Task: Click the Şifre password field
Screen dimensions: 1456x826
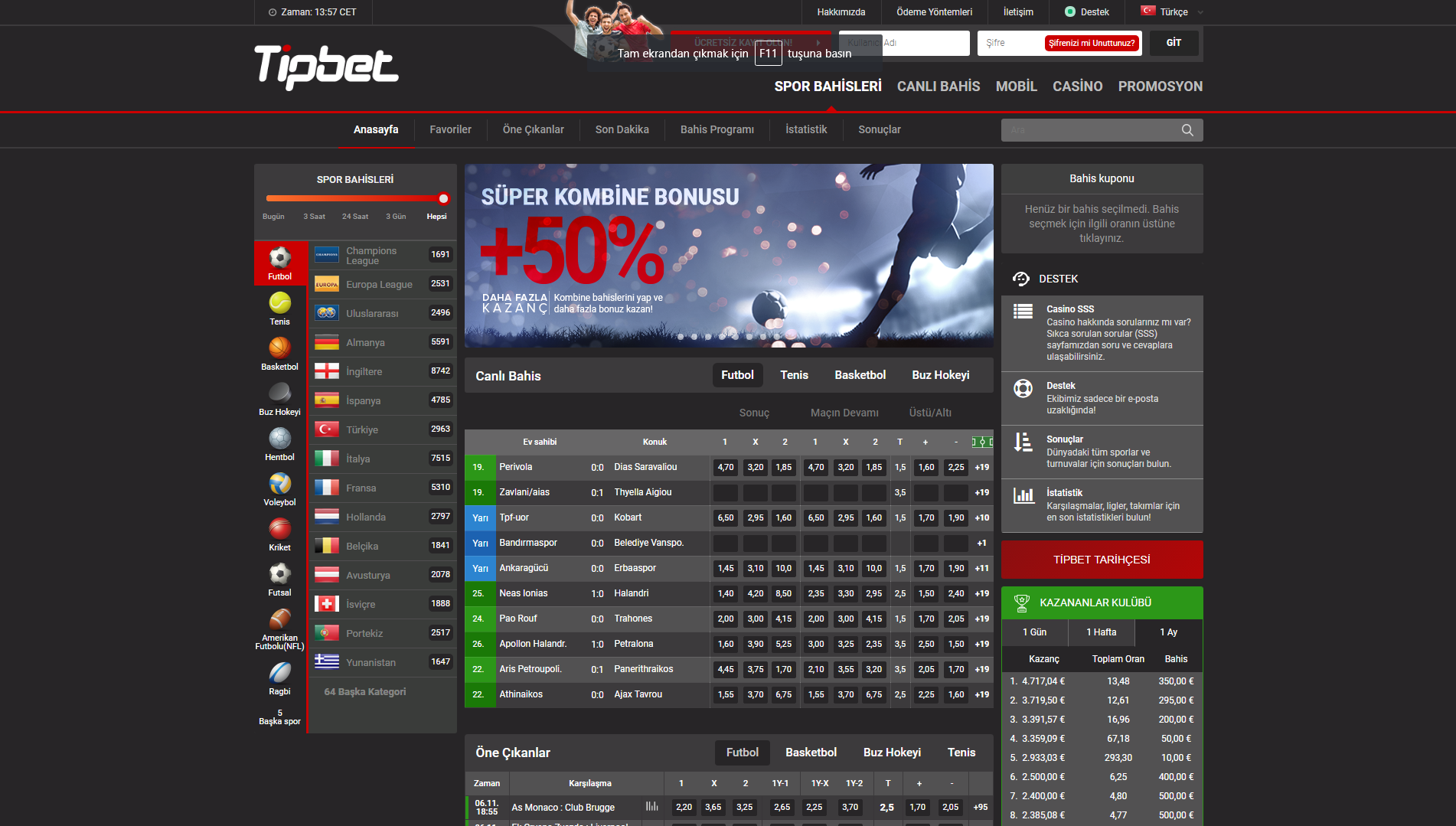Action: (x=1010, y=44)
